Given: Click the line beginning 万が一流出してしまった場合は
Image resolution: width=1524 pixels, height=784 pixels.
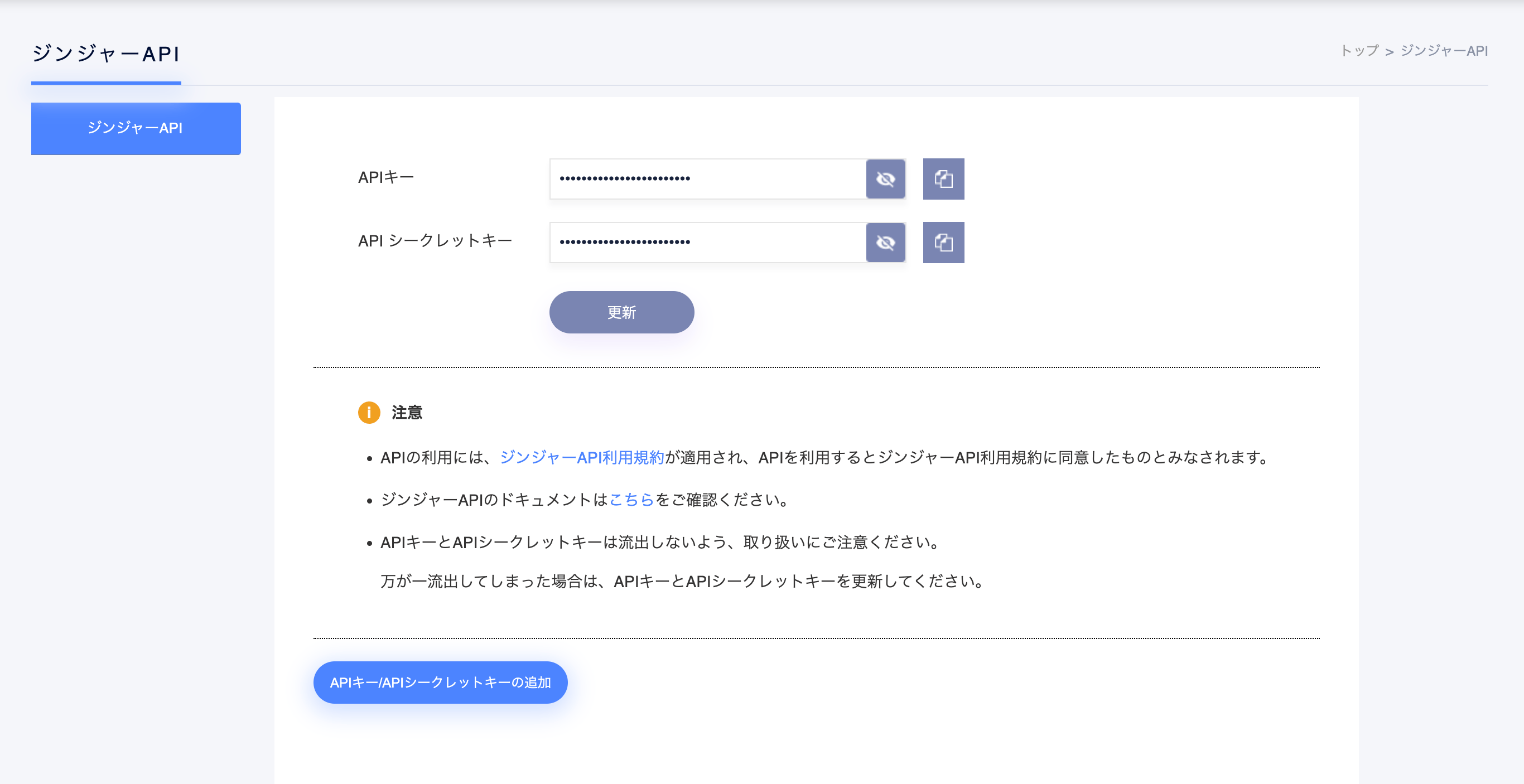Looking at the screenshot, I should pos(683,581).
